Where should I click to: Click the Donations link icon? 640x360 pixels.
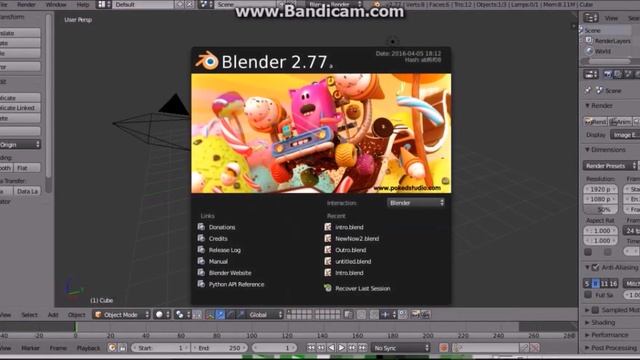coord(201,227)
